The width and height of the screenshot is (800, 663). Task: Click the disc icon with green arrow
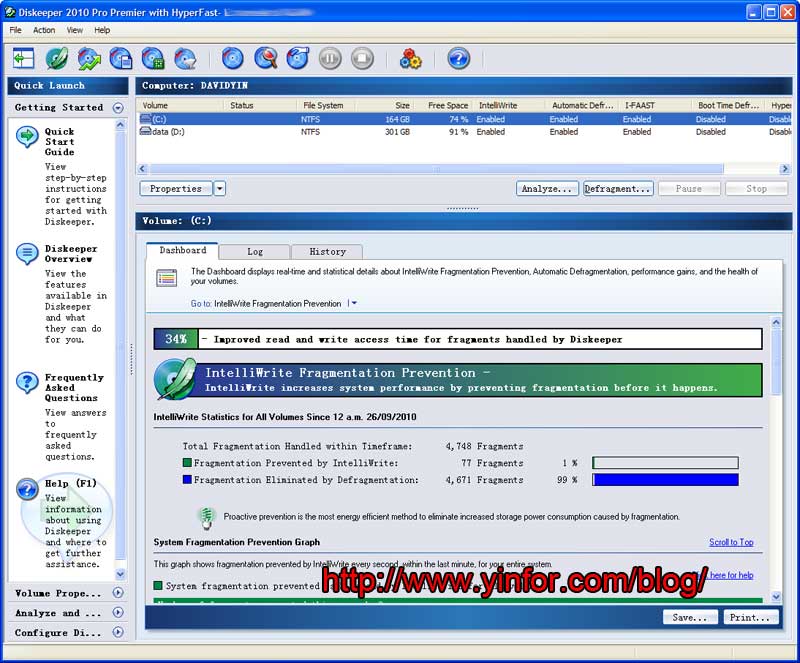pos(89,59)
